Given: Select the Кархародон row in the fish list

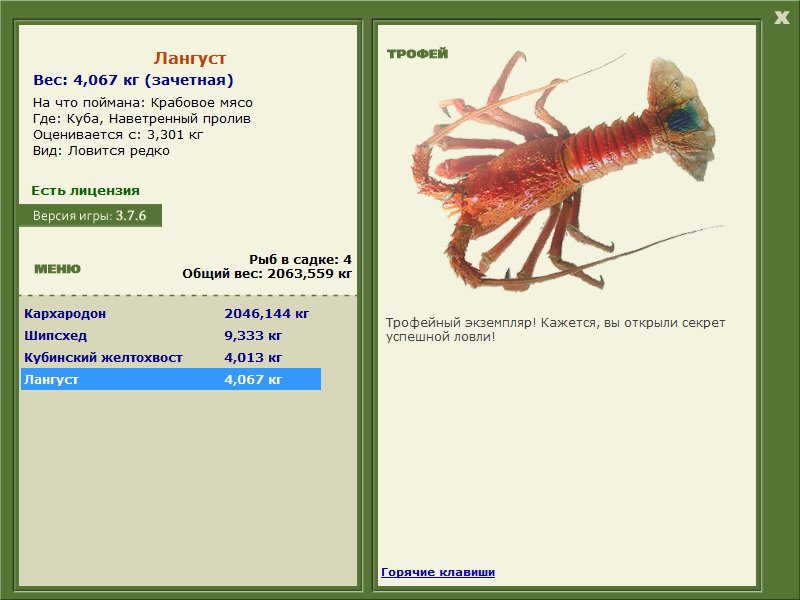Looking at the screenshot, I should 171,313.
